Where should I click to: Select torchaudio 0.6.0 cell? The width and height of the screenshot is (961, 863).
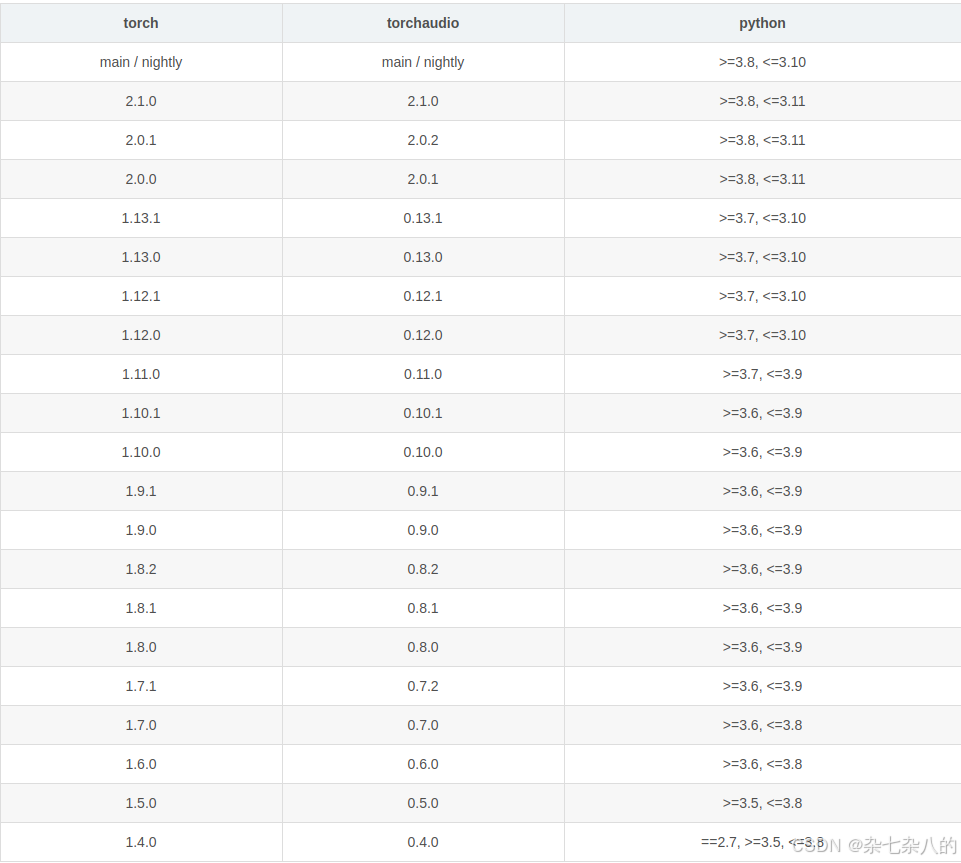click(x=423, y=765)
